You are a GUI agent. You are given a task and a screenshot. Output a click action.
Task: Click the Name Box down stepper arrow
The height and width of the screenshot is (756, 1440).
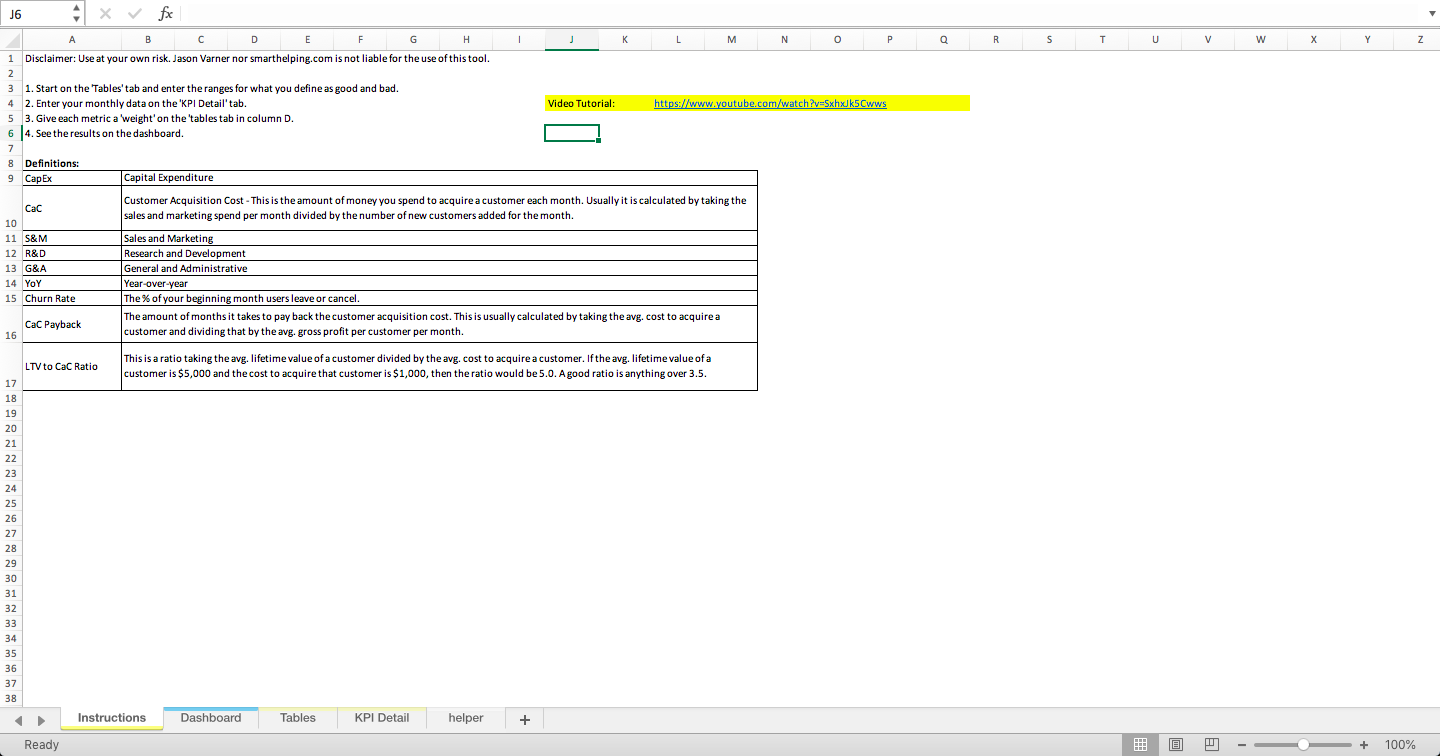(x=75, y=18)
